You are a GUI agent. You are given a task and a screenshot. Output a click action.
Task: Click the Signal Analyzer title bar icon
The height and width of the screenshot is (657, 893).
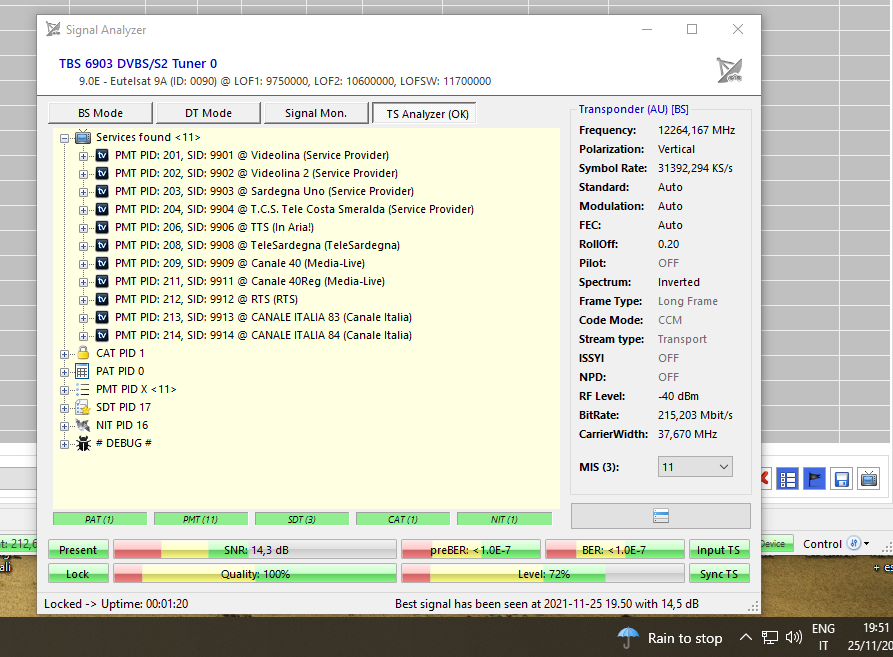click(x=53, y=29)
